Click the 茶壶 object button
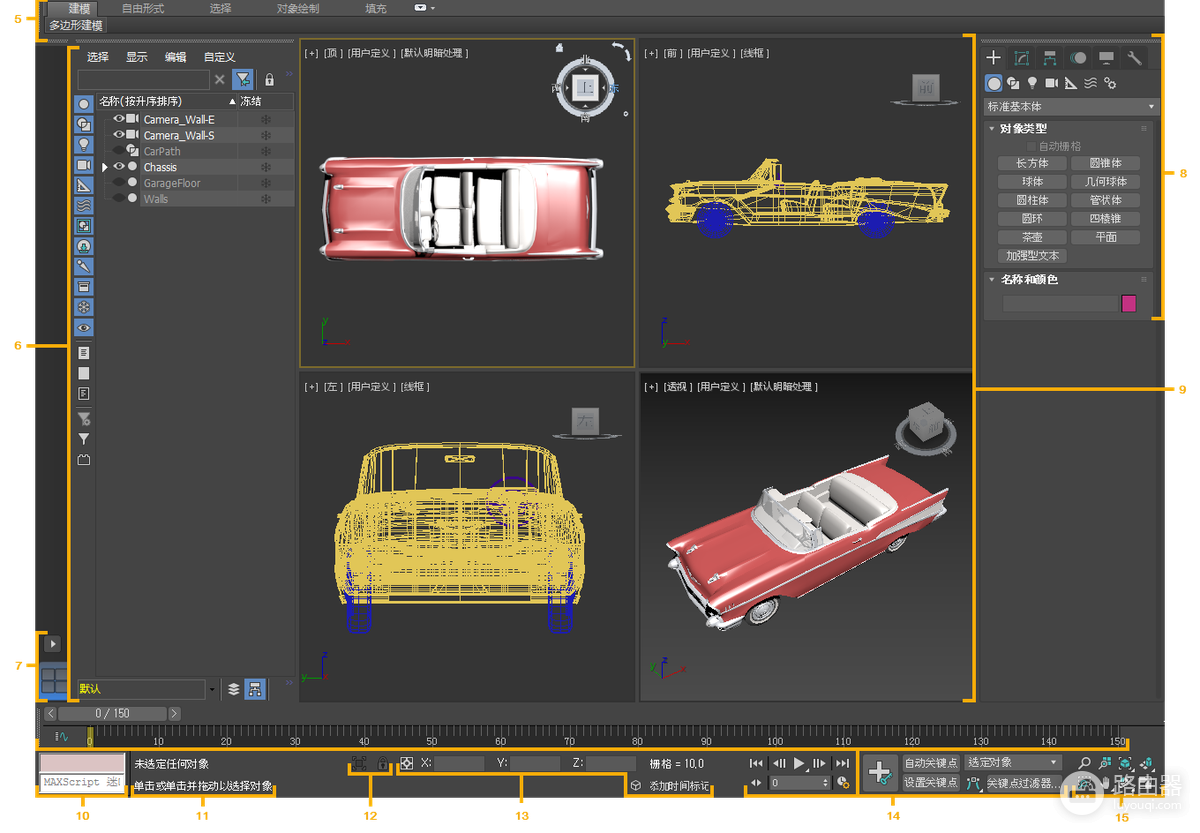Image resolution: width=1200 pixels, height=833 pixels. coord(1032,237)
